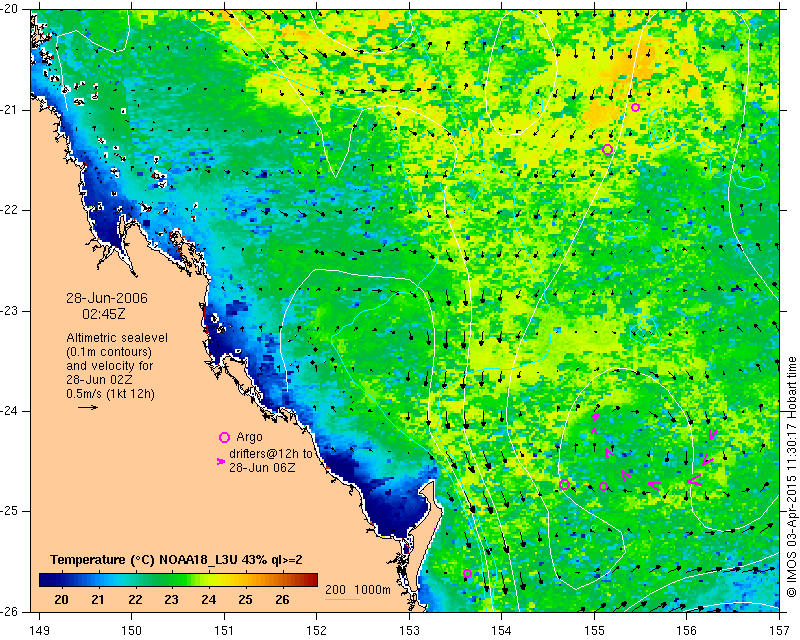Click the longitude axis label 149

[39, 631]
